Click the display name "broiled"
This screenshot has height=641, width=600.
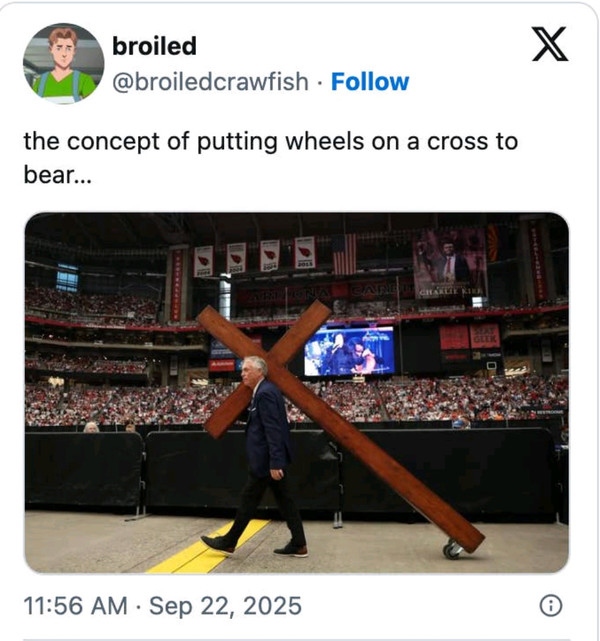154,46
